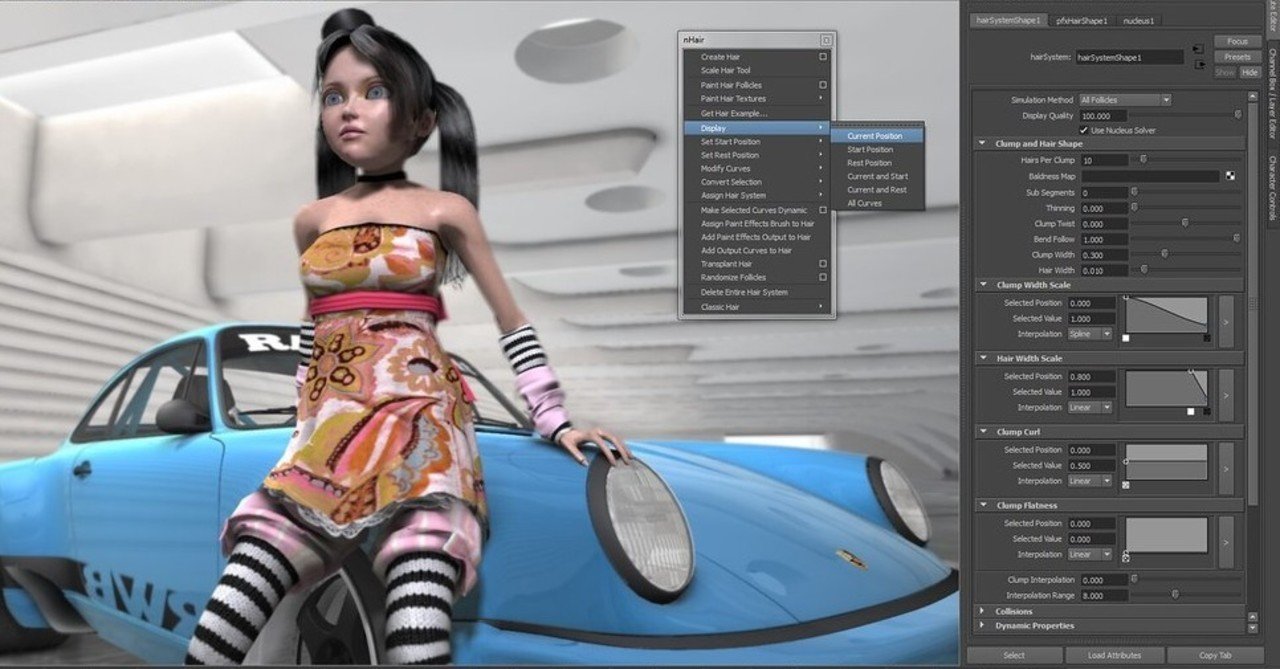Switch to nucleus1 tab
Viewport: 1280px width, 669px height.
(1138, 20)
